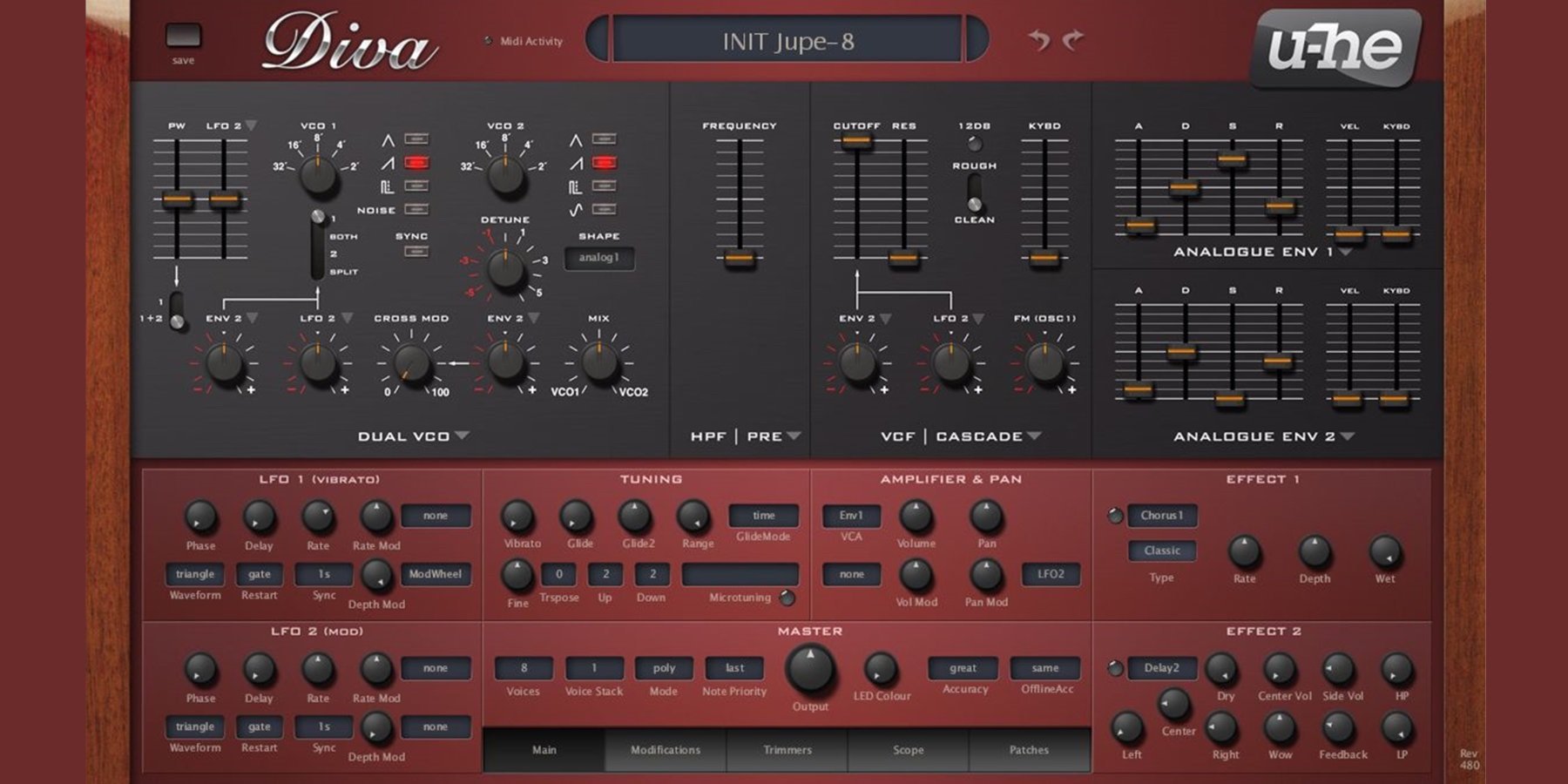Switch to the Patches tab
The height and width of the screenshot is (784, 1568).
click(1030, 750)
